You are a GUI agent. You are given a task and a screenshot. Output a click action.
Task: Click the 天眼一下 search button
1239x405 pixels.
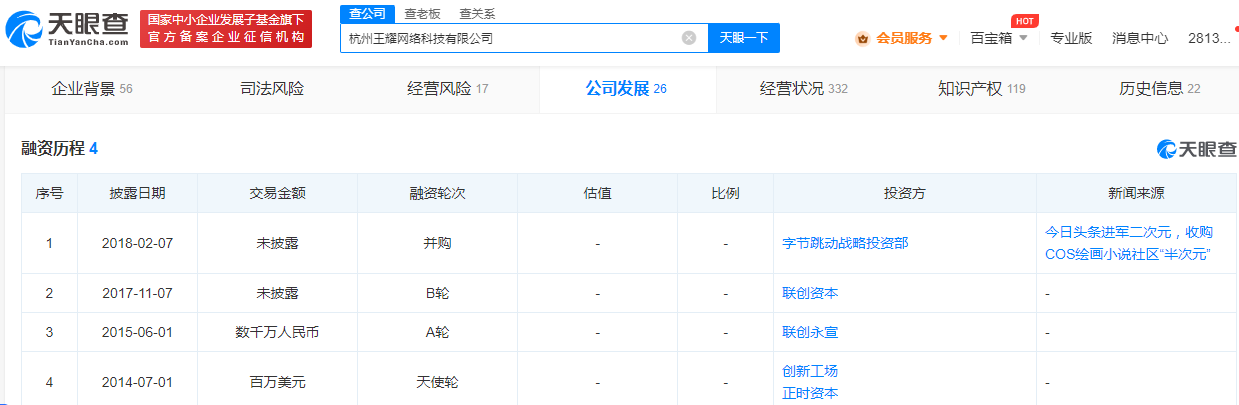pos(744,38)
